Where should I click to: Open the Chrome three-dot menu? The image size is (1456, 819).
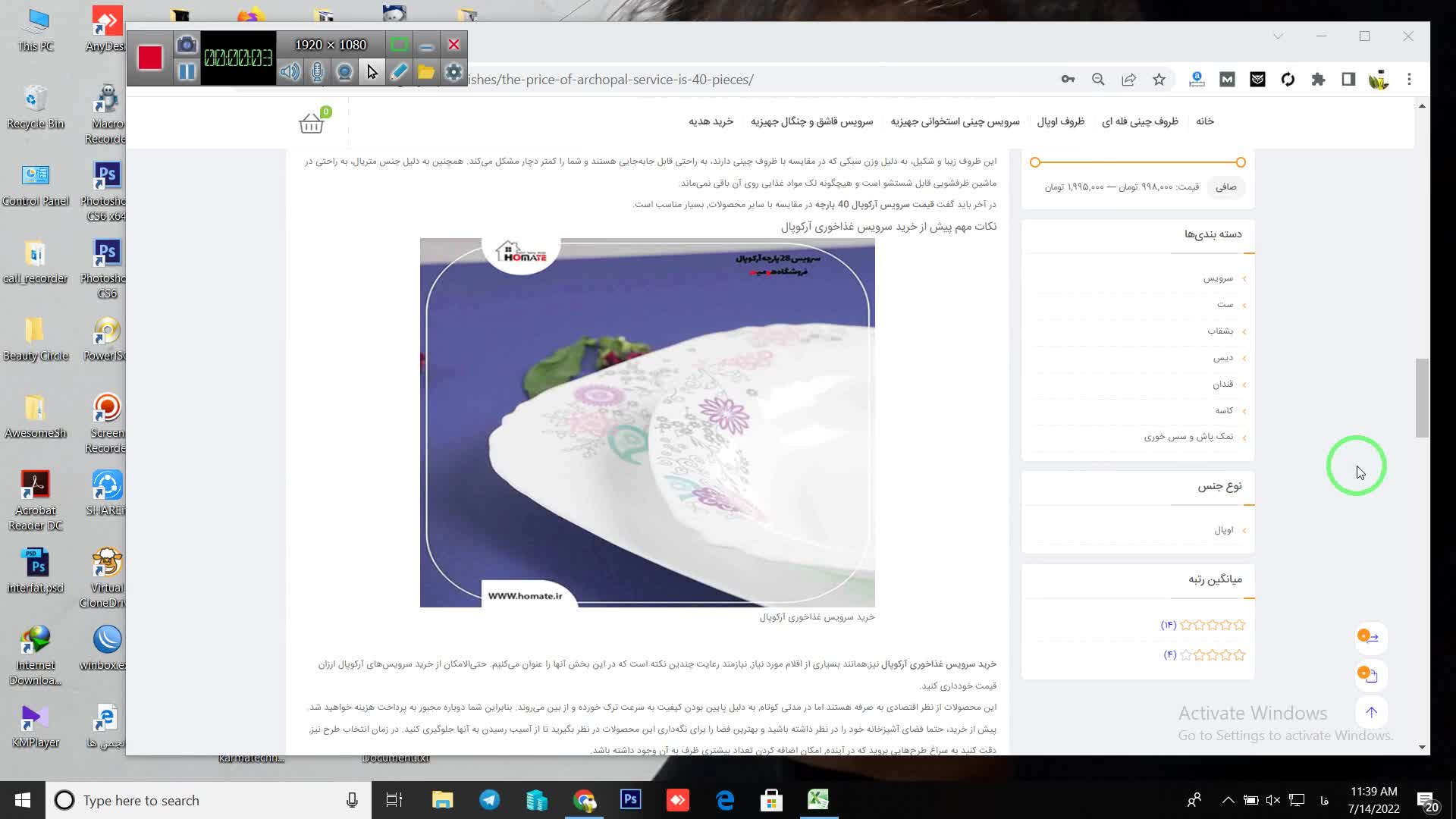[1409, 80]
